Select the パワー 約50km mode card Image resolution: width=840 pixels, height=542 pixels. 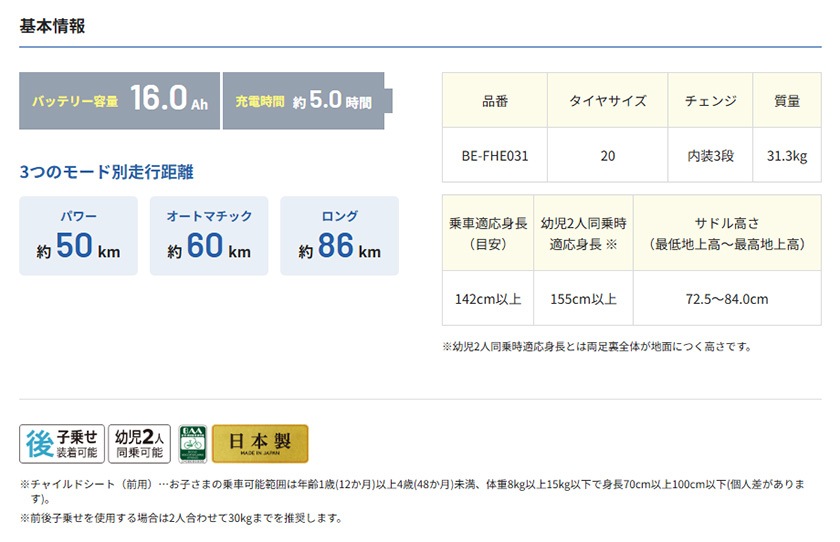pyautogui.click(x=78, y=236)
